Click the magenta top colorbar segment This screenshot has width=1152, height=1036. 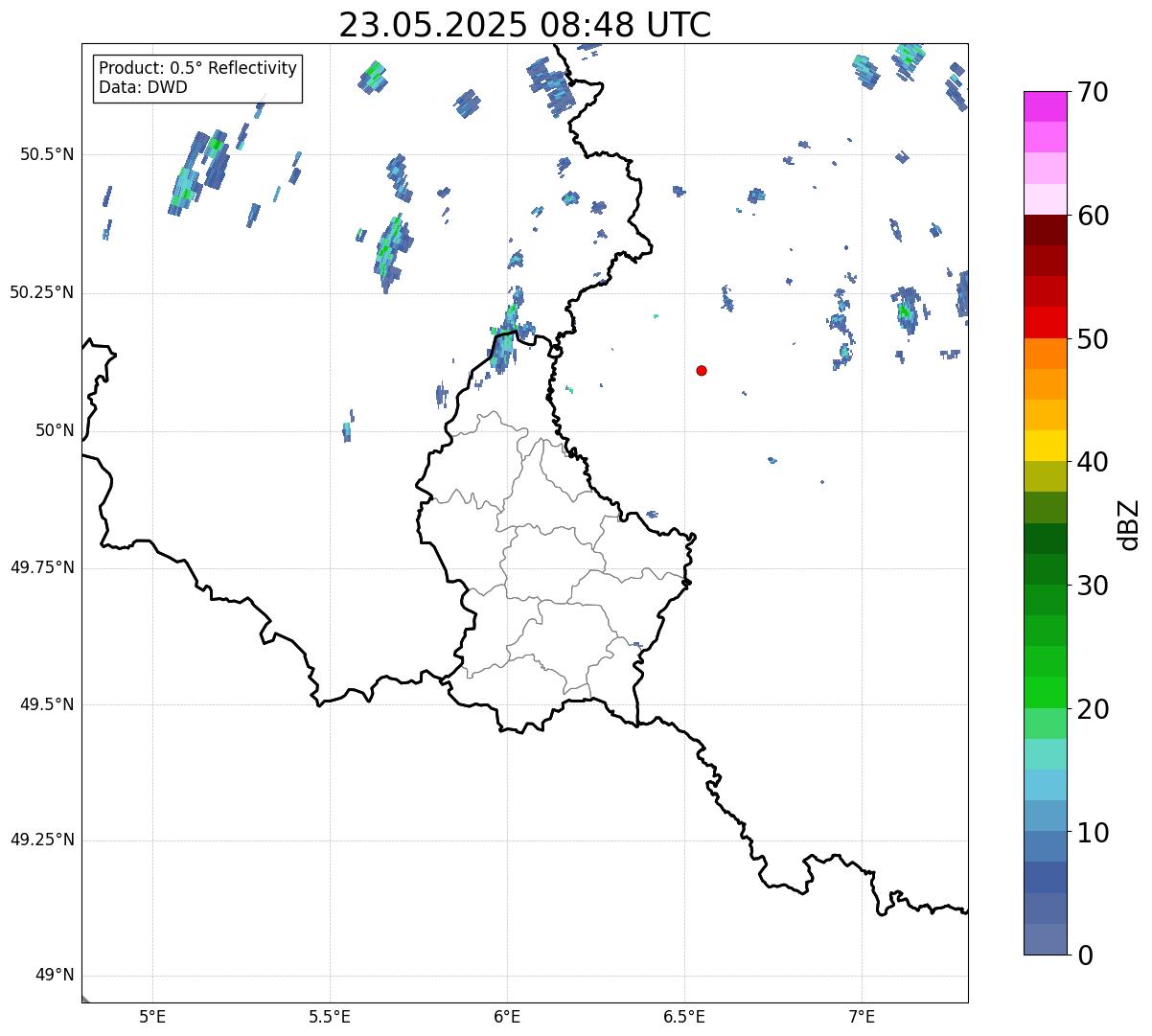click(x=1045, y=106)
